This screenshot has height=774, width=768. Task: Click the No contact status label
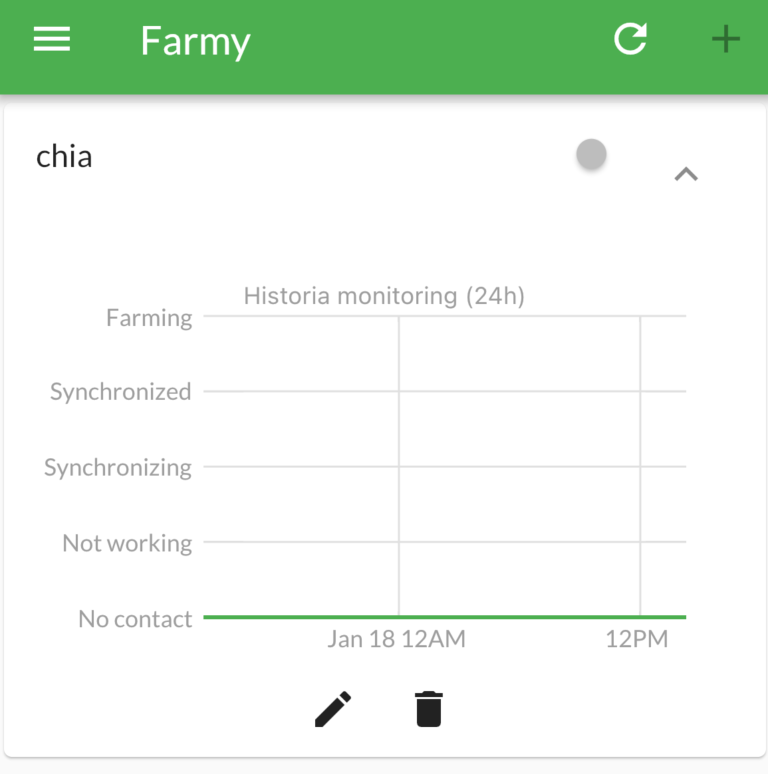coord(135,619)
